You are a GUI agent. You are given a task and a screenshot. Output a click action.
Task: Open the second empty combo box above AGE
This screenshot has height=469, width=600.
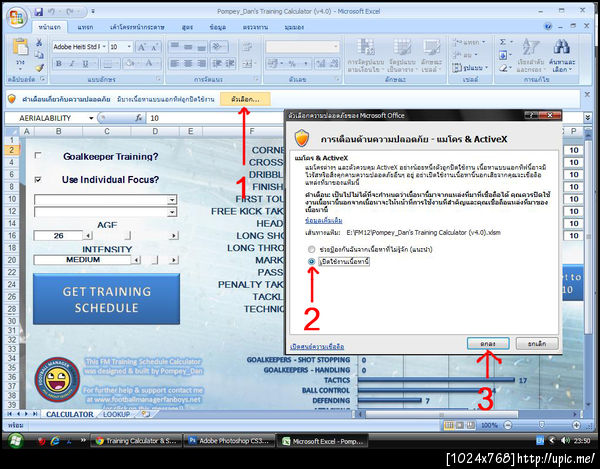[172, 212]
